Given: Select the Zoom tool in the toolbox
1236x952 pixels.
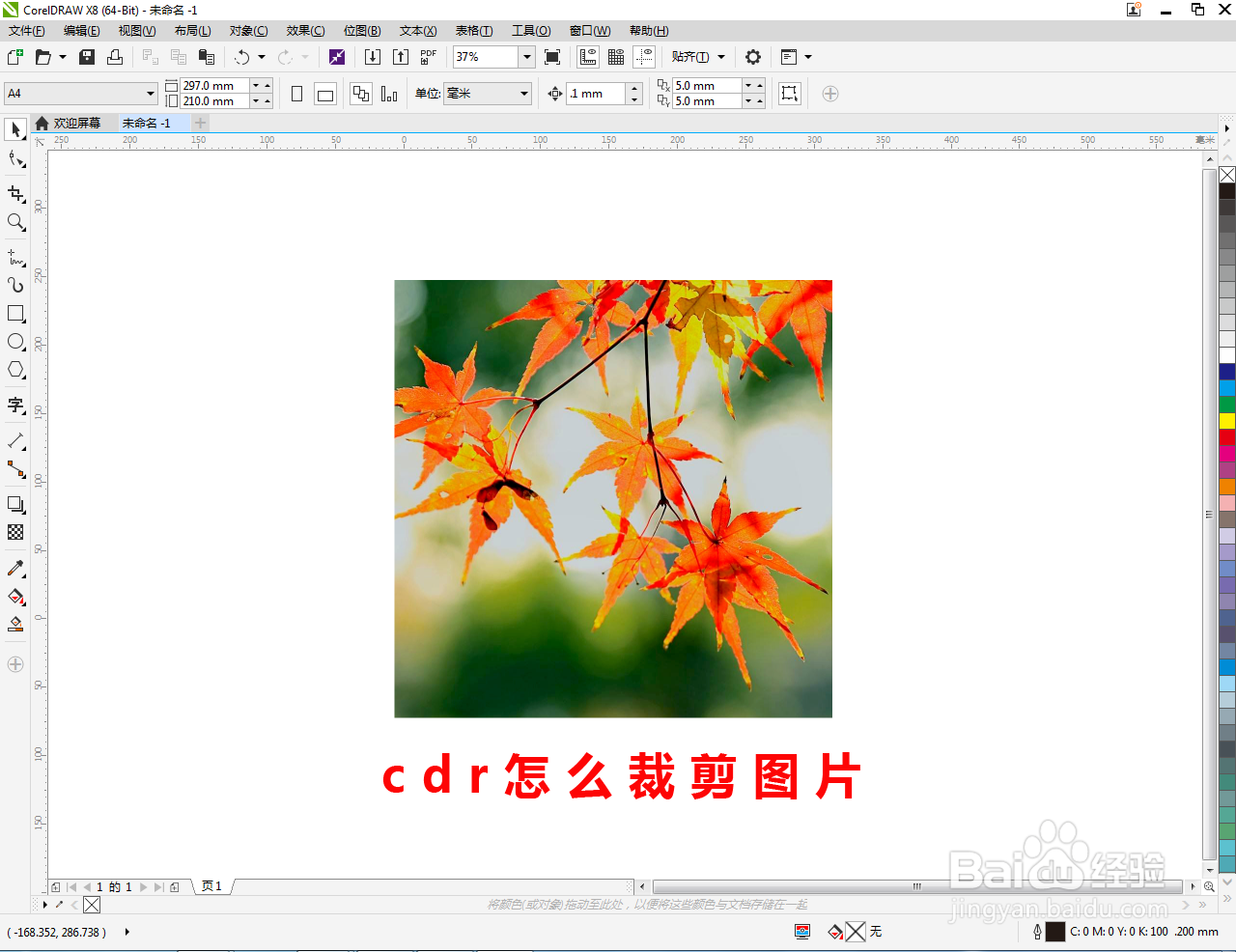Looking at the screenshot, I should click(x=15, y=223).
